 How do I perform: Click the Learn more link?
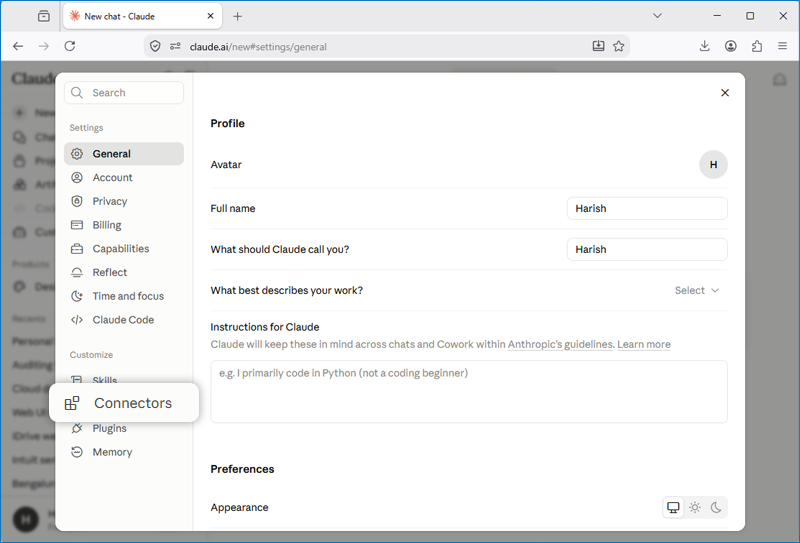(x=644, y=344)
